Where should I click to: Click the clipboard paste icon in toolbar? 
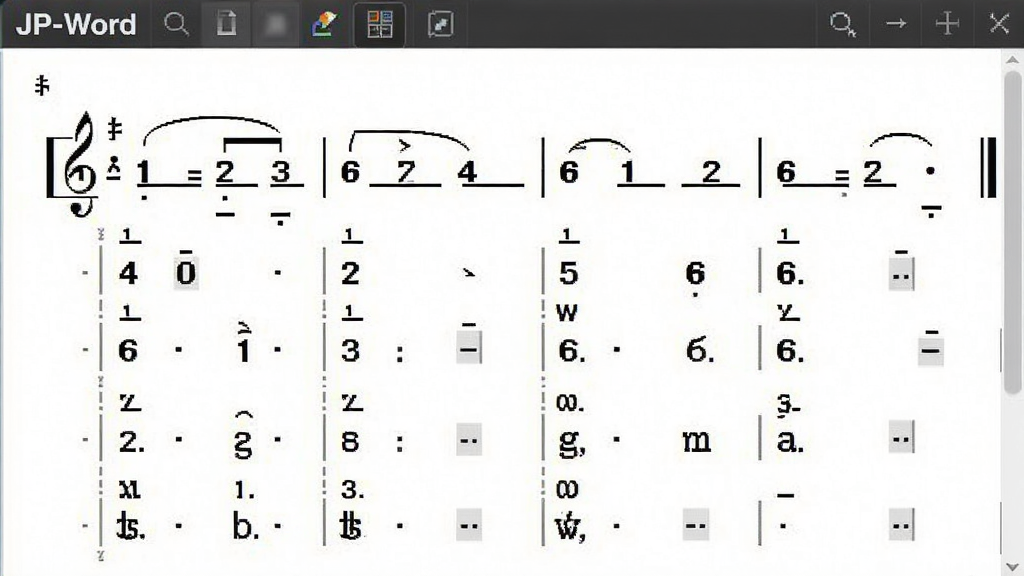(x=226, y=24)
